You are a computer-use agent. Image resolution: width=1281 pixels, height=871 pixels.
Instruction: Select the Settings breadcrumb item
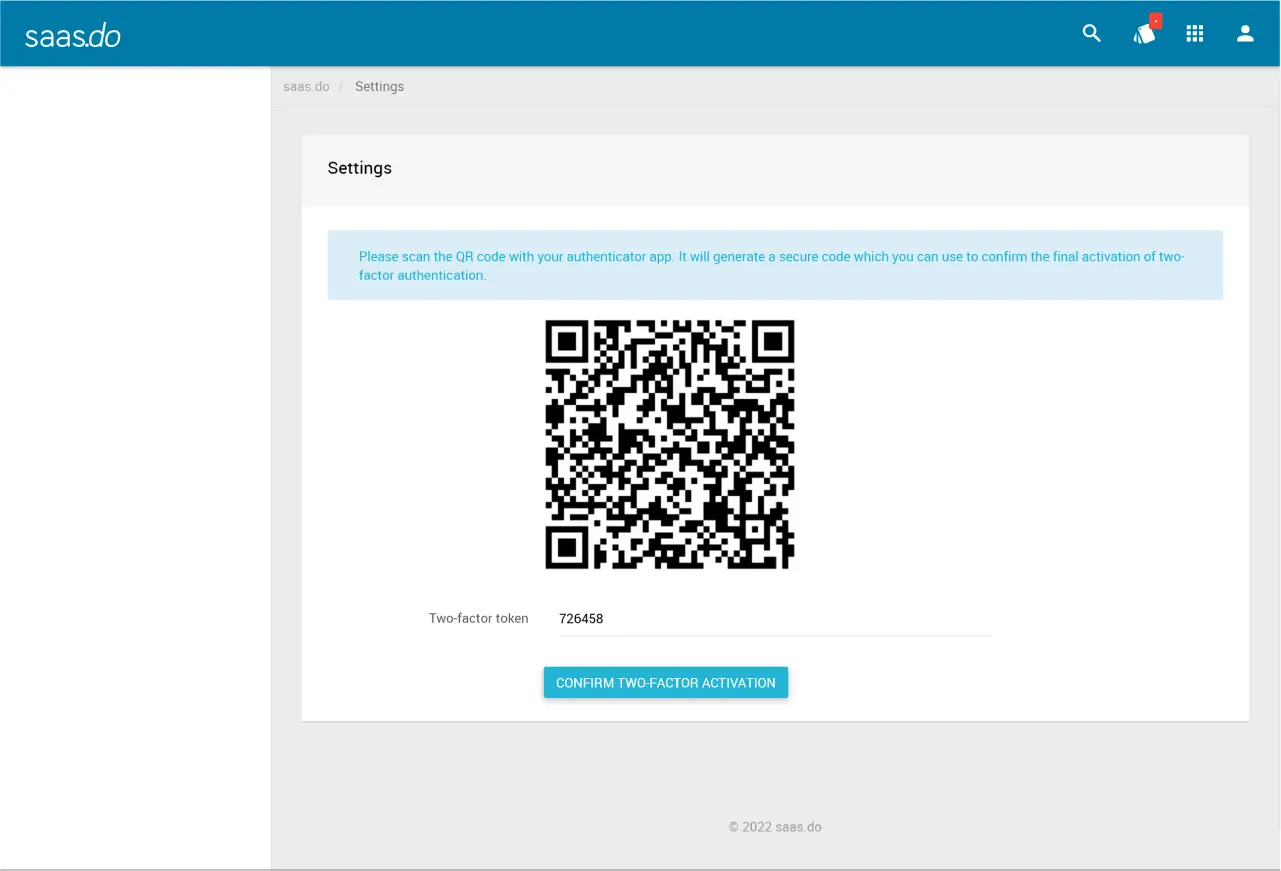(x=379, y=87)
